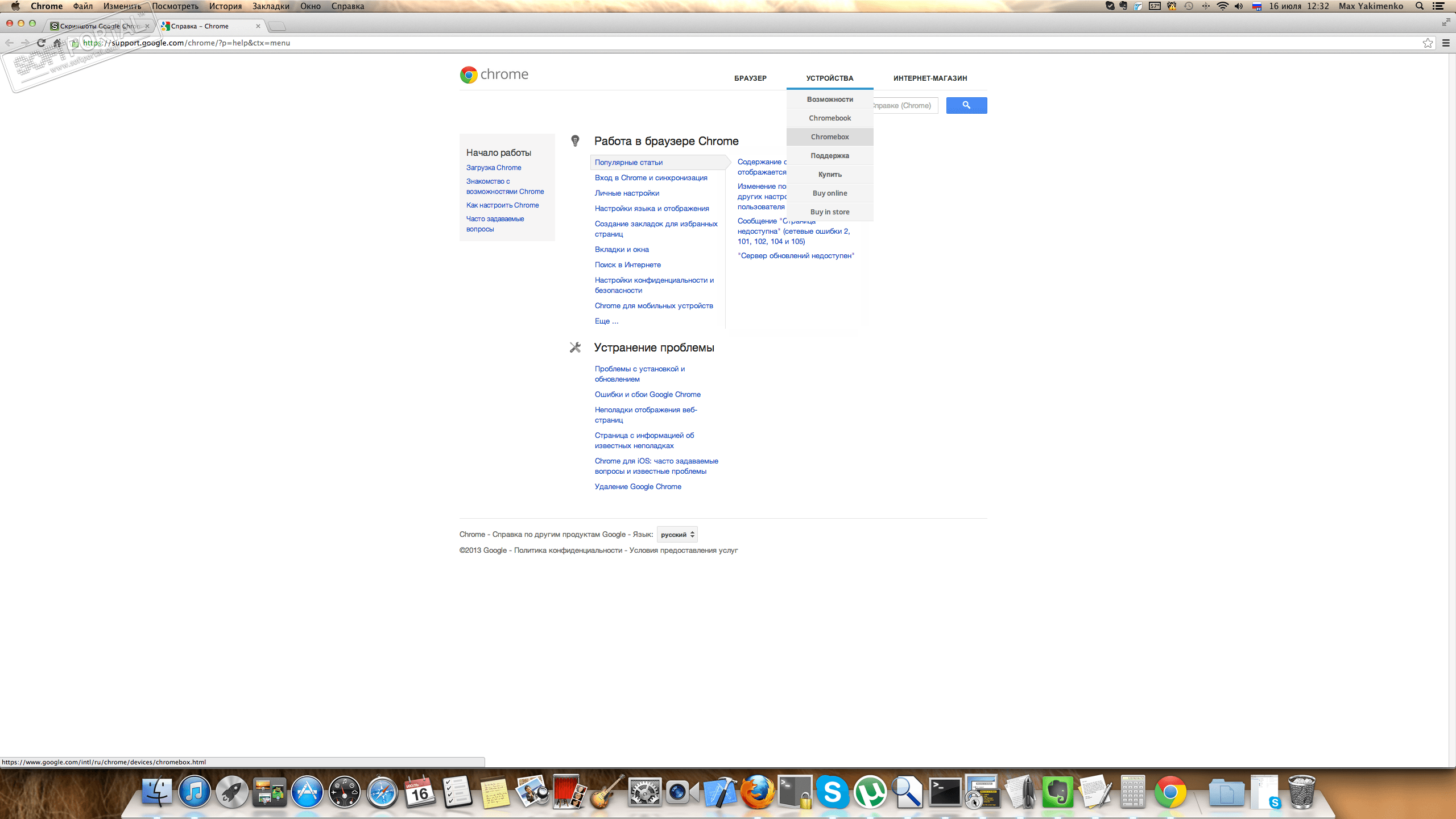Viewport: 1456px width, 819px height.
Task: Click the home page icon
Action: [57, 43]
